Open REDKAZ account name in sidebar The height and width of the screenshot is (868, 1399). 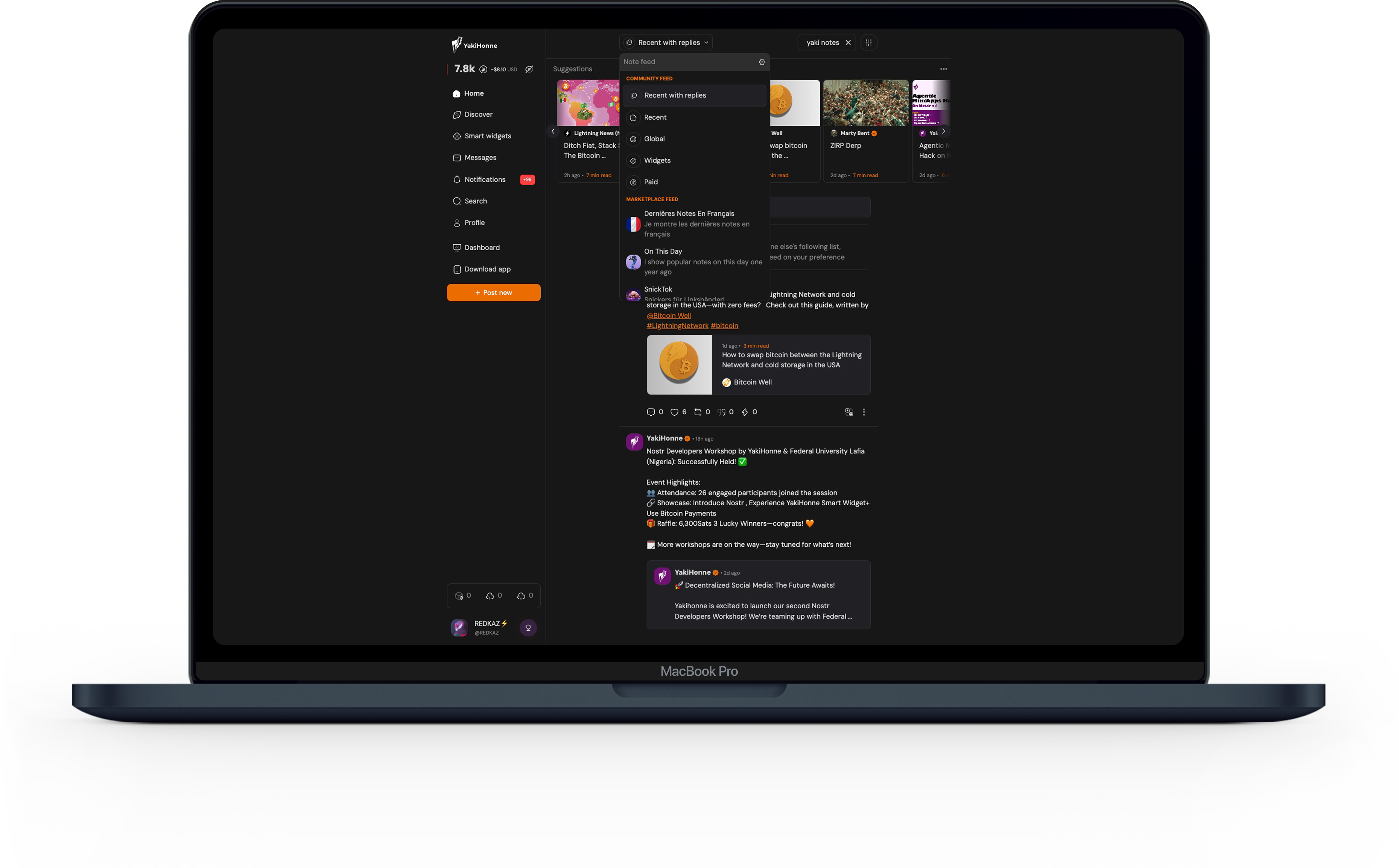click(x=491, y=623)
